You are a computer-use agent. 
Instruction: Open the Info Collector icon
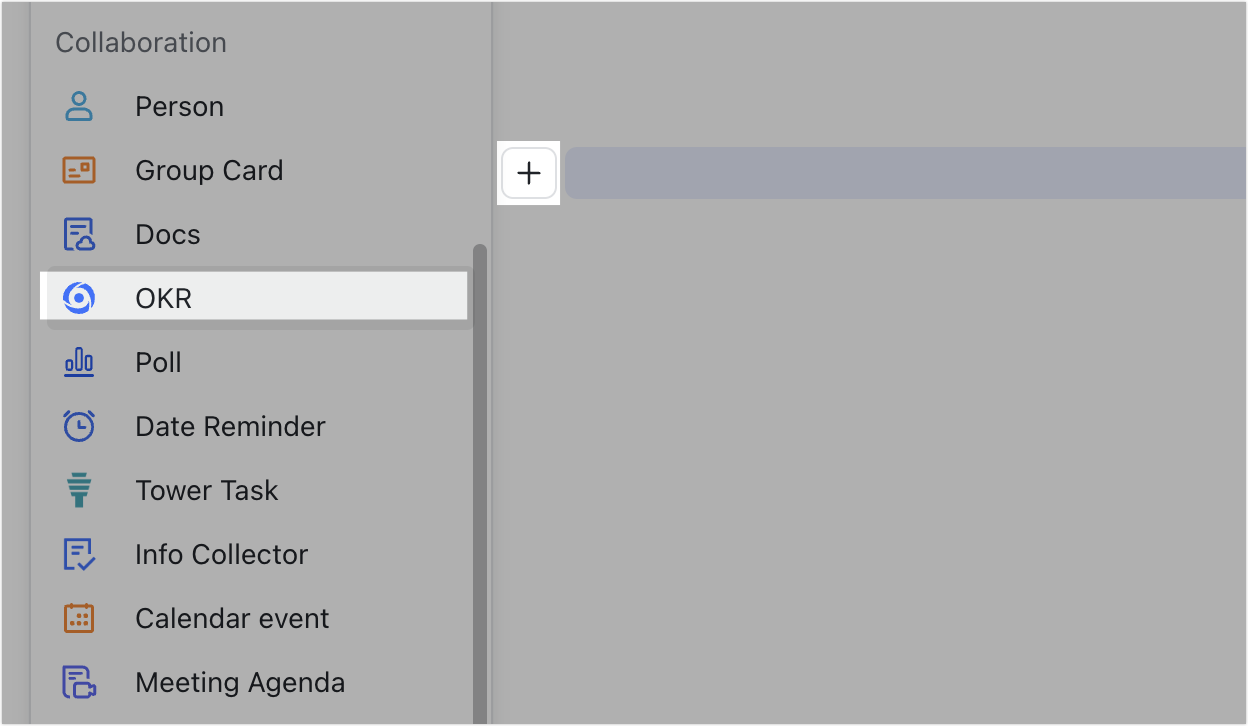[78, 554]
